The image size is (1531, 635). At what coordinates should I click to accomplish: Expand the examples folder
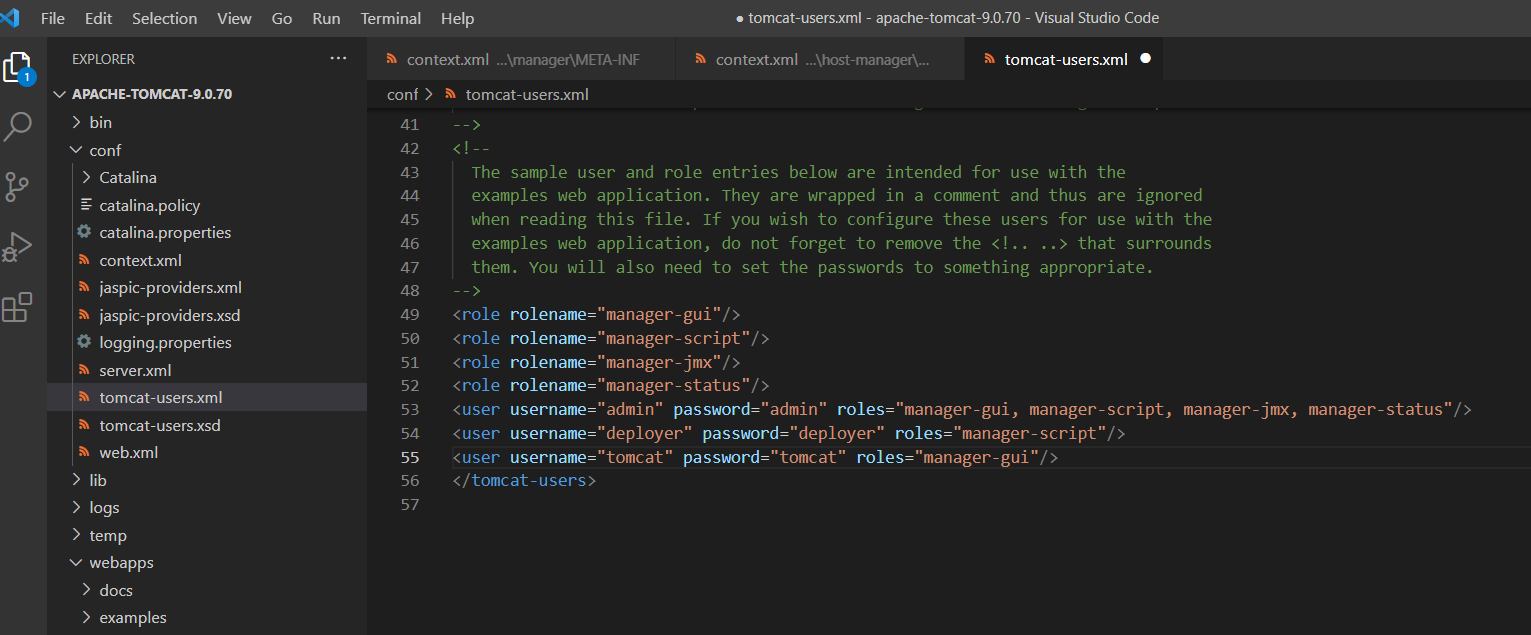86,617
